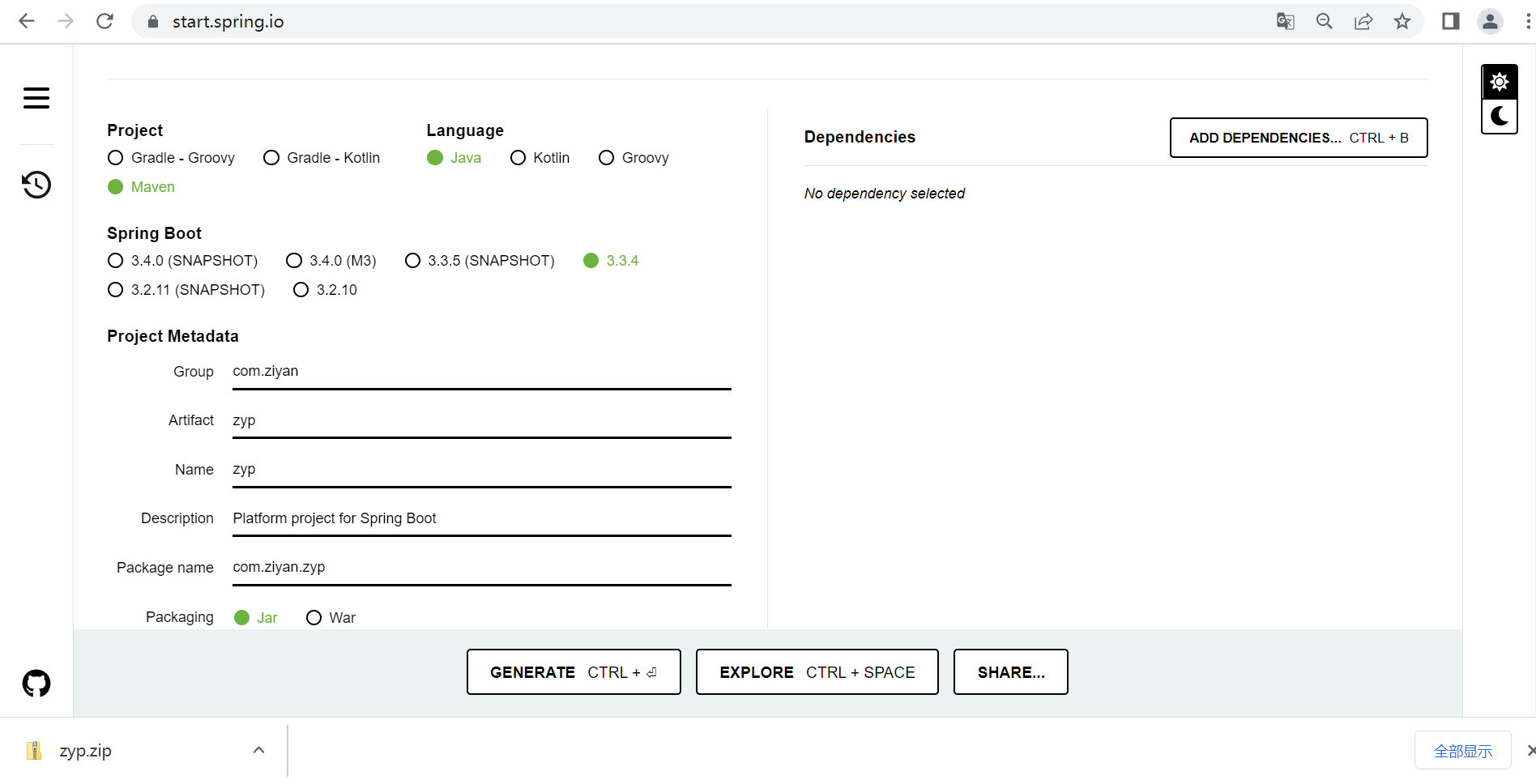Click 'No dependency selected' text
Viewport: 1536px width, 784px height.
pos(884,194)
